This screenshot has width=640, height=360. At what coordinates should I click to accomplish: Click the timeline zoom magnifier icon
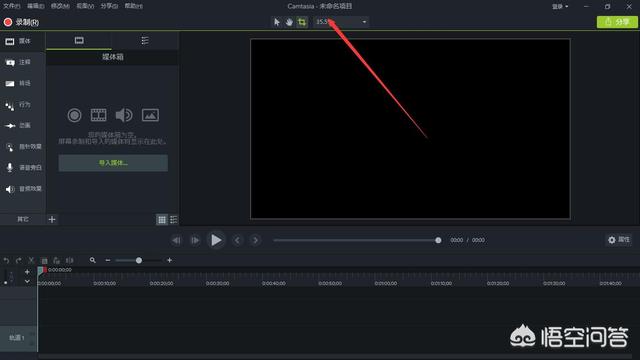pyautogui.click(x=93, y=260)
